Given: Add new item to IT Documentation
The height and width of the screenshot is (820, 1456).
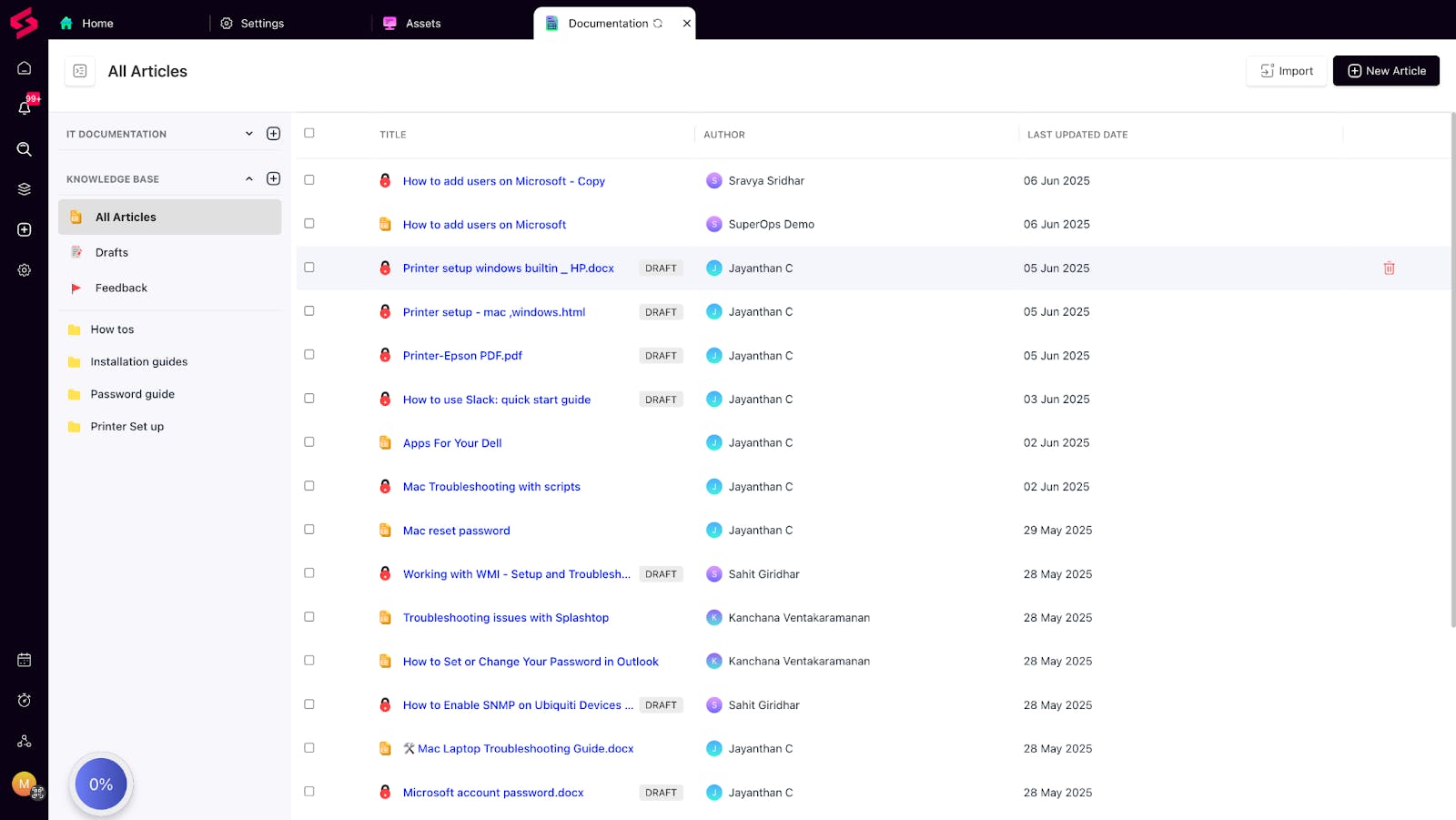Looking at the screenshot, I should pyautogui.click(x=273, y=134).
